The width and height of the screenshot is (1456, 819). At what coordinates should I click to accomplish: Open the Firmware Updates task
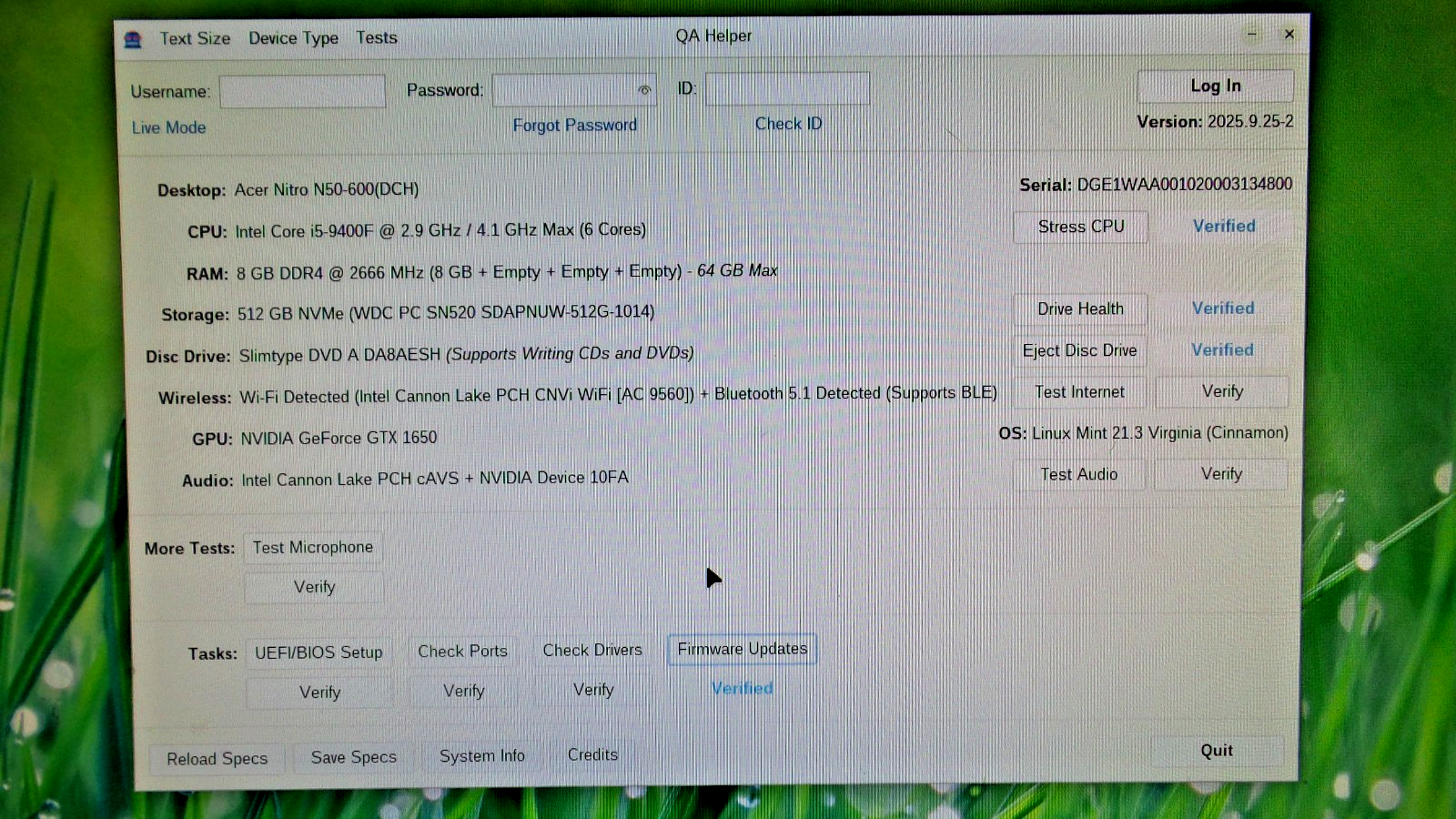(x=742, y=649)
